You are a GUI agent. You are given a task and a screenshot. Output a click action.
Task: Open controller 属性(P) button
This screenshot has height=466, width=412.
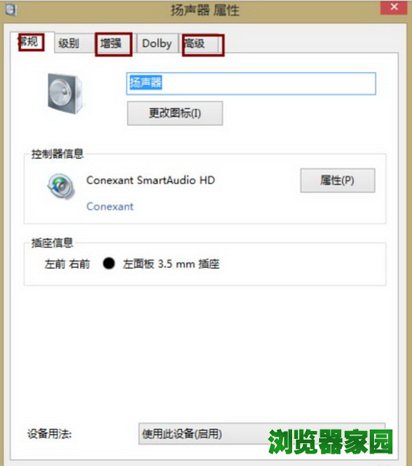[x=337, y=180]
